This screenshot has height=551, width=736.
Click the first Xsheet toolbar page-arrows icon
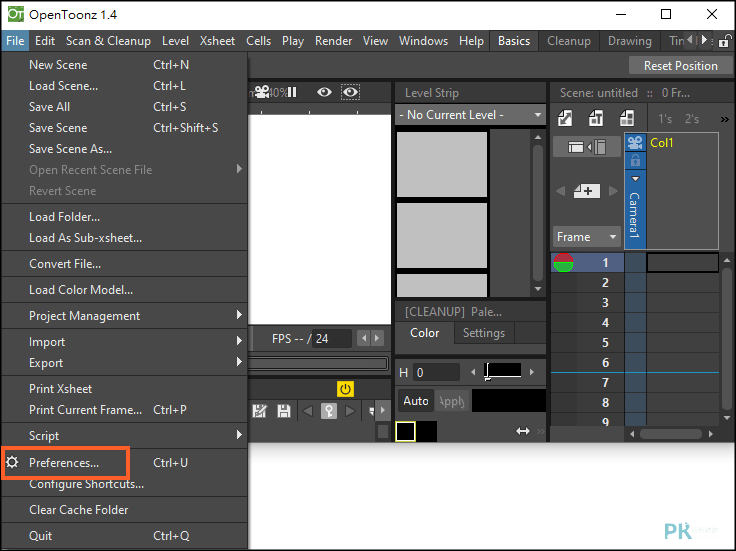(x=565, y=118)
